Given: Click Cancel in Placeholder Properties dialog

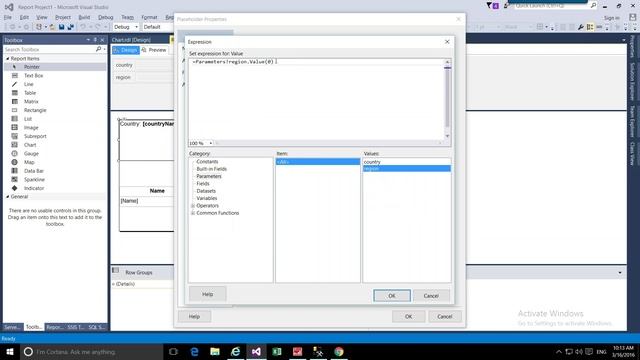Looking at the screenshot, I should (x=444, y=316).
